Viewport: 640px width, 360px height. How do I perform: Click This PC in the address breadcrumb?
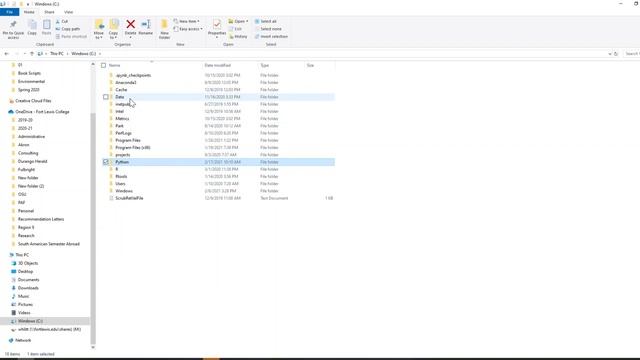[x=57, y=54]
